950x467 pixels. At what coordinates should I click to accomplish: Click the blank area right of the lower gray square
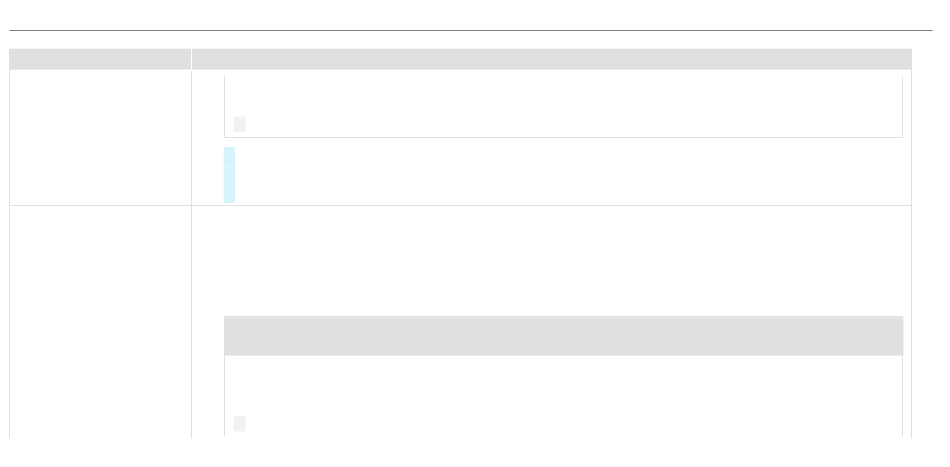(x=573, y=423)
